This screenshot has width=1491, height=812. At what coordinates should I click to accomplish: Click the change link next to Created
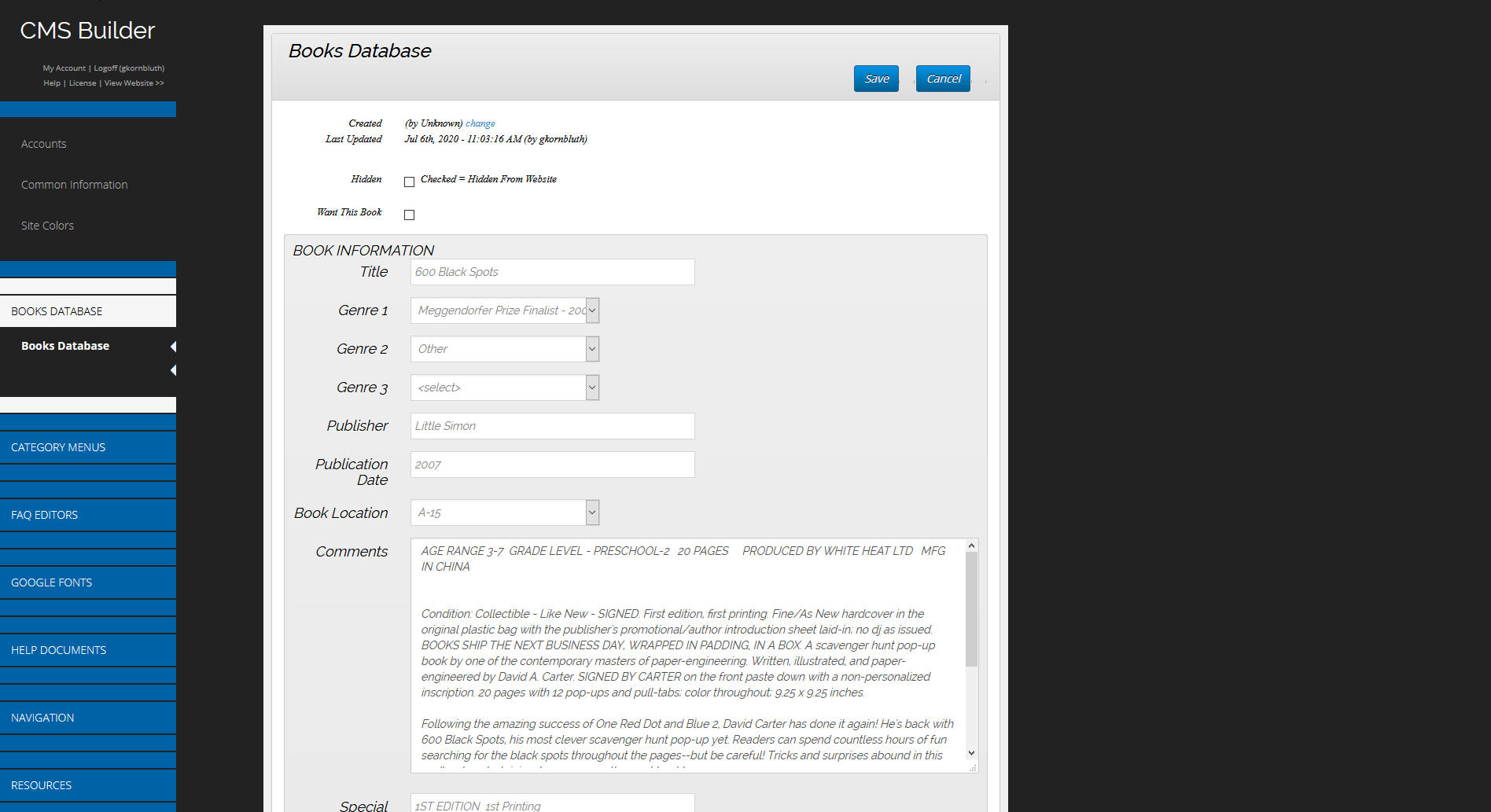[480, 123]
